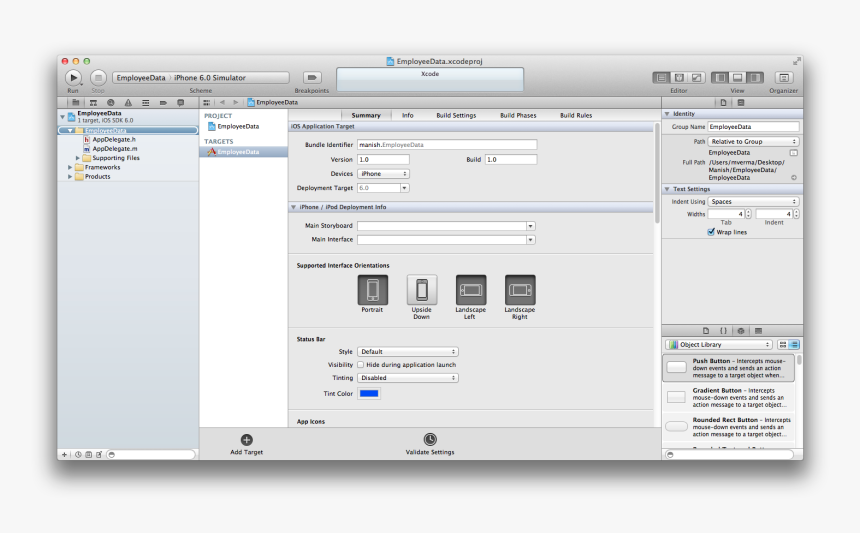Toggle Landscape Left orientation
860x533 pixels.
tap(471, 290)
